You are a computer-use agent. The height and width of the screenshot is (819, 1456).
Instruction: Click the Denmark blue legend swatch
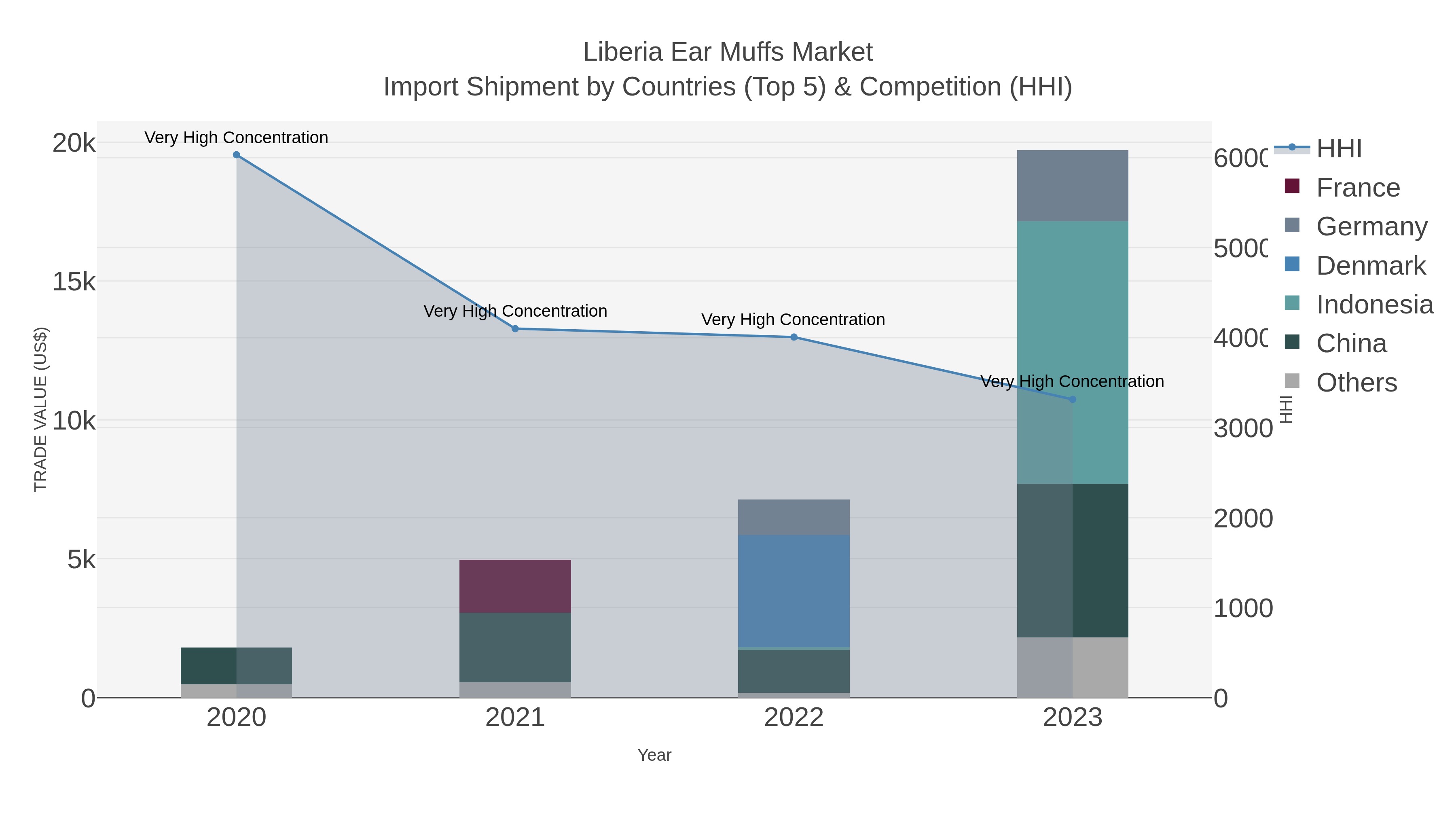(x=1292, y=264)
